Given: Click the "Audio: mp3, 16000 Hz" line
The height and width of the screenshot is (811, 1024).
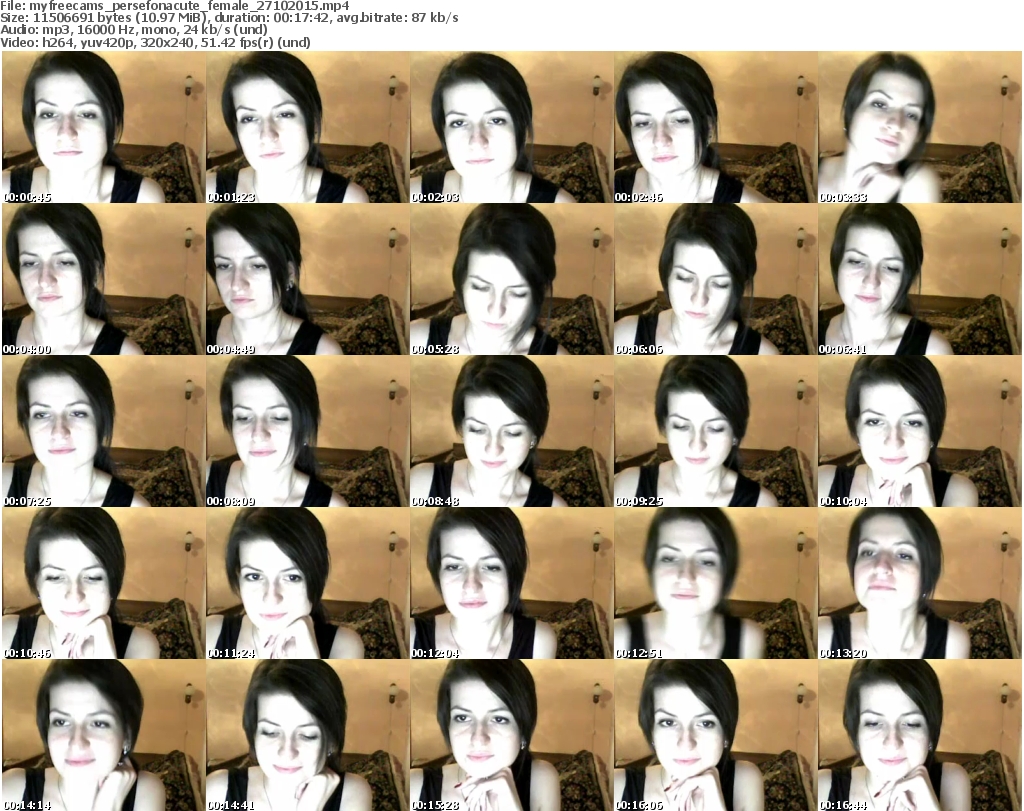Looking at the screenshot, I should (134, 30).
